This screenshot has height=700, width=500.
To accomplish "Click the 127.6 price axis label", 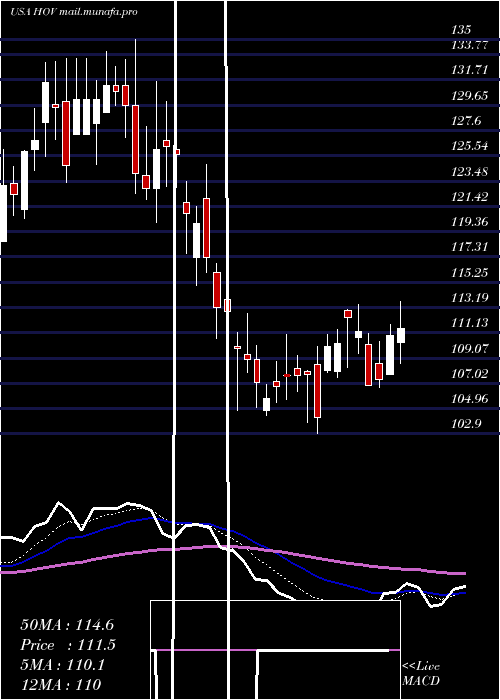I will tap(467, 121).
